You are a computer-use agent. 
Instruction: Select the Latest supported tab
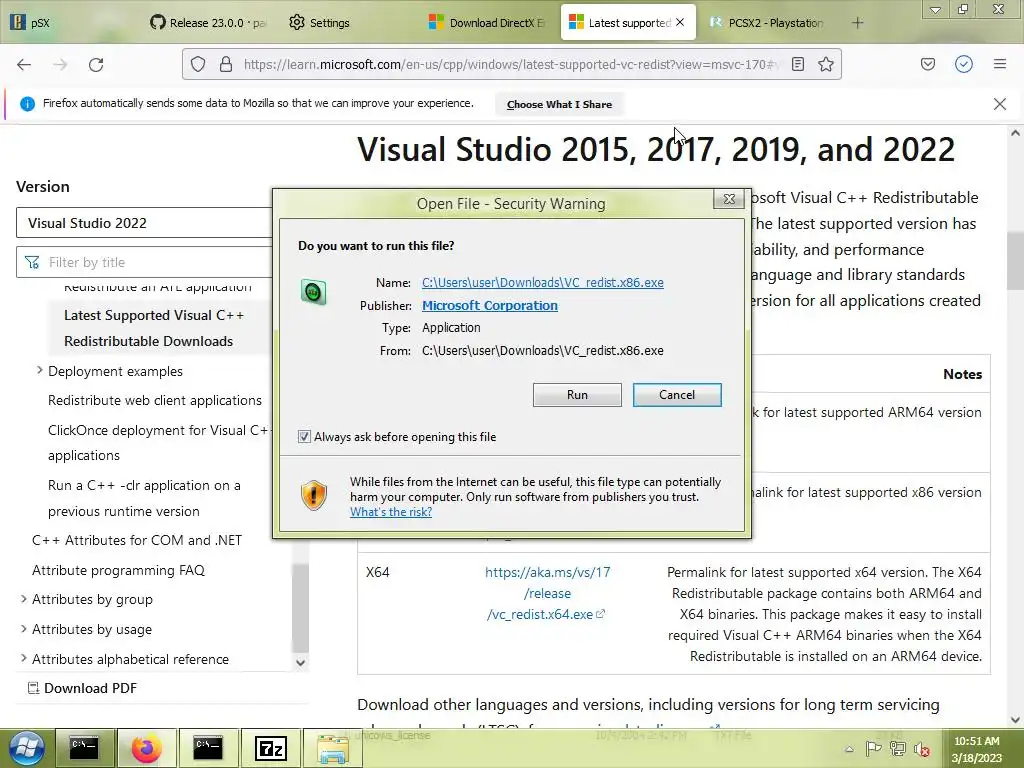coord(620,23)
